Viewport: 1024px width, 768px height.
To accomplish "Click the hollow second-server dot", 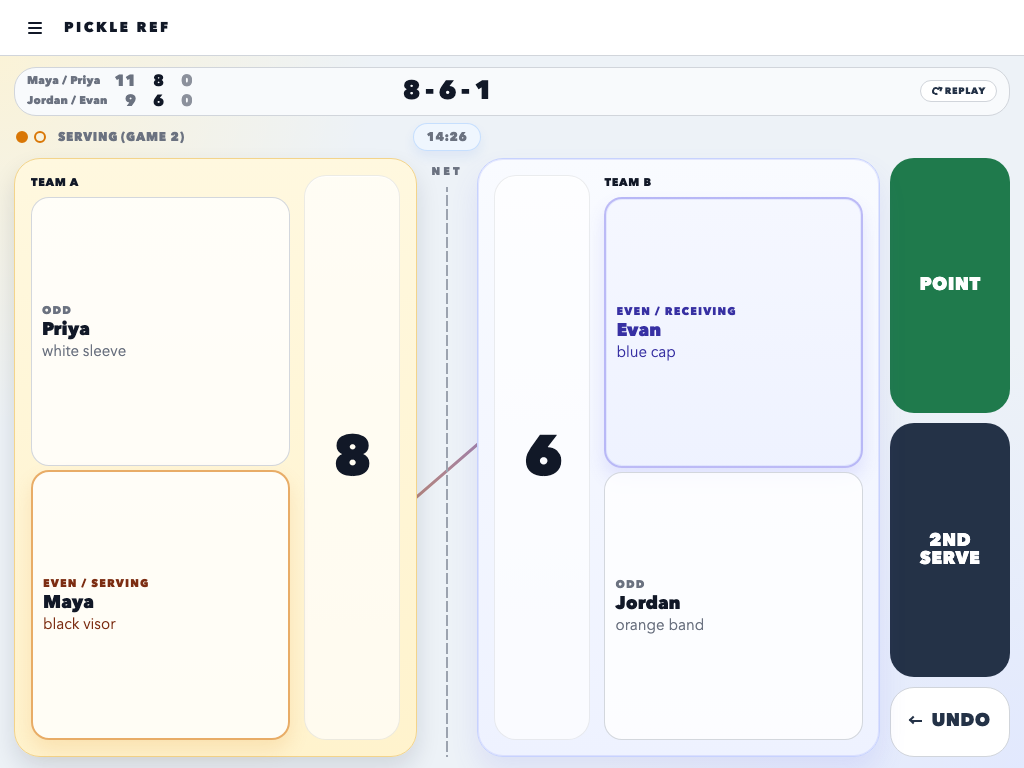I will 40,137.
